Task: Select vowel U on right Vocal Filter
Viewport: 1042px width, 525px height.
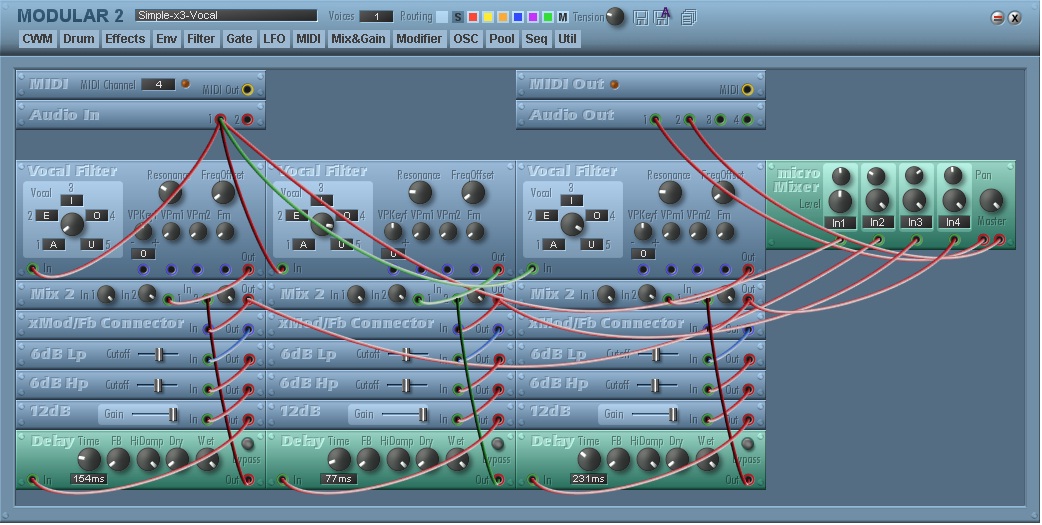Action: (x=591, y=245)
